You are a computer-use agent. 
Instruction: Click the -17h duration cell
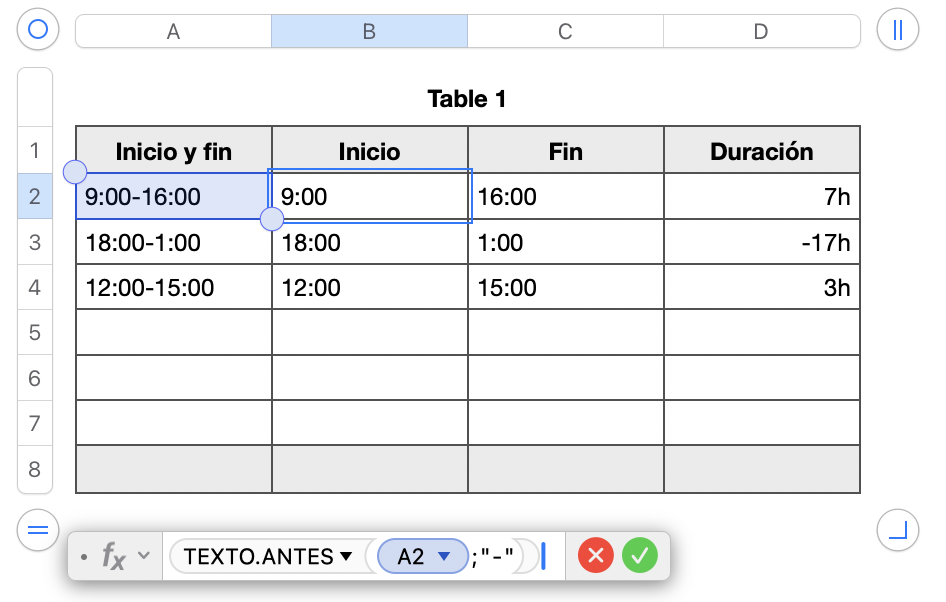(x=761, y=242)
